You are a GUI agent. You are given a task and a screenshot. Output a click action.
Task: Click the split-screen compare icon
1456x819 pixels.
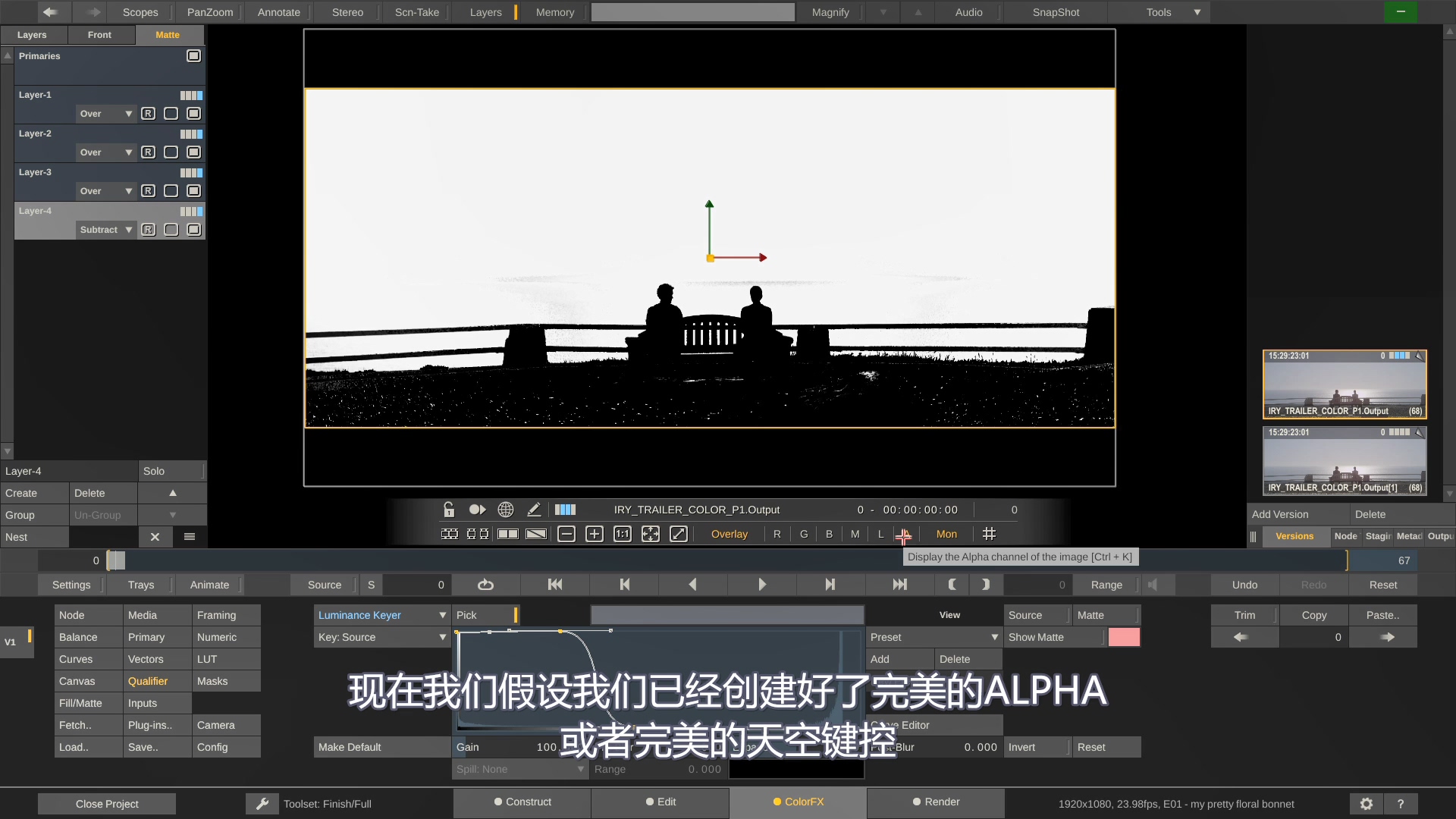click(x=508, y=534)
